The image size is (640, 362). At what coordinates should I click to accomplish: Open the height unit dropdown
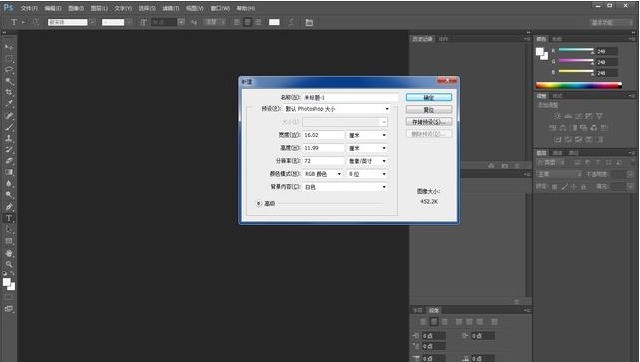pos(367,148)
